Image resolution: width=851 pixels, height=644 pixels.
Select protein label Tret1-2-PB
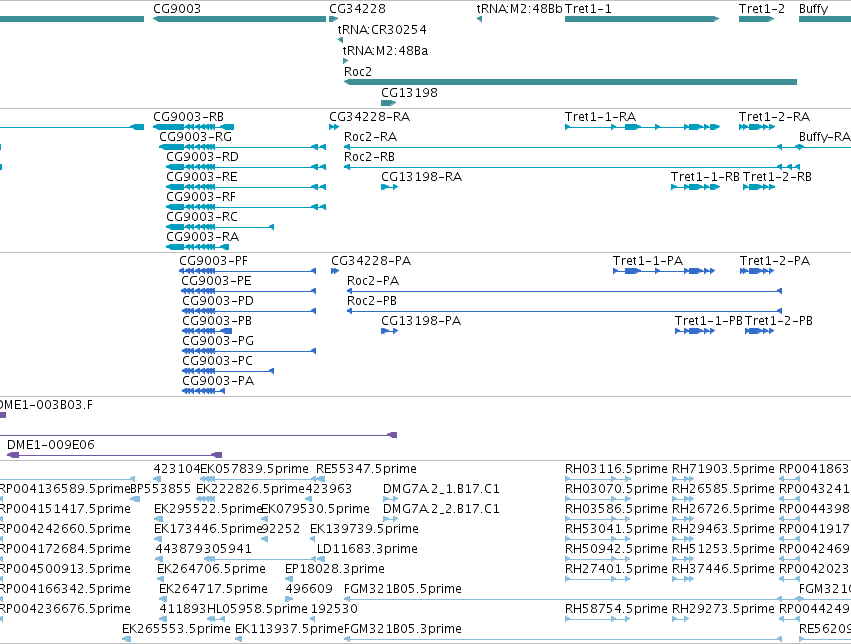tap(779, 321)
